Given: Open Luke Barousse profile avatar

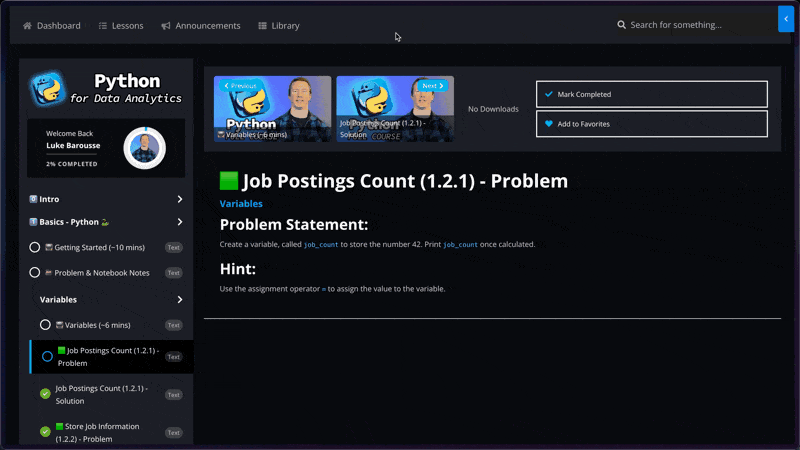Looking at the screenshot, I should (144, 148).
